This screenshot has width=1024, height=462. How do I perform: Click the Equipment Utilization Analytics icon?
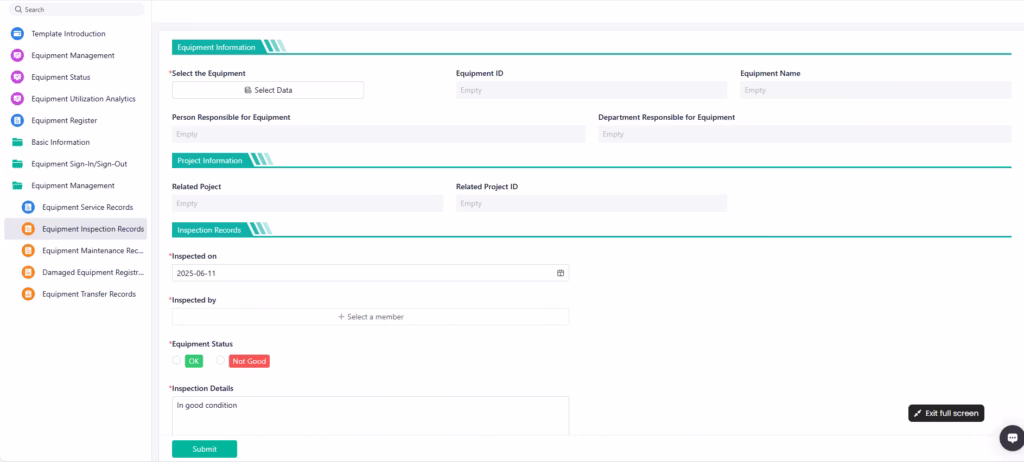point(17,99)
